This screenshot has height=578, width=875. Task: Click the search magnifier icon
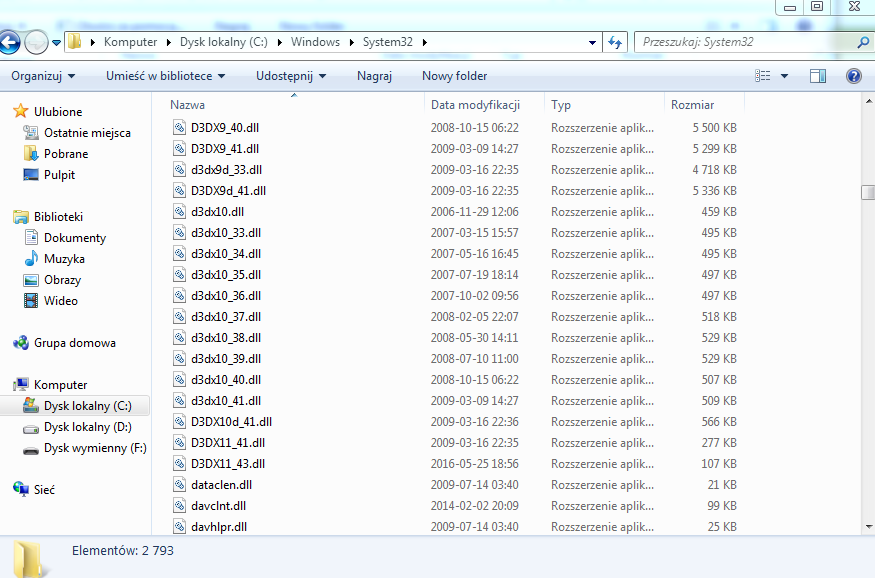(x=863, y=42)
